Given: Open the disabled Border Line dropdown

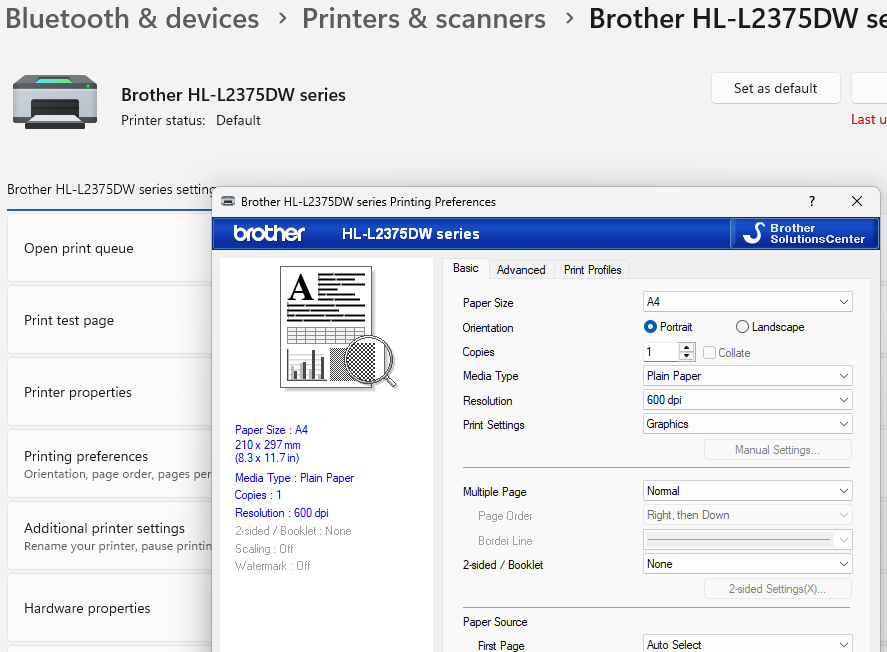Looking at the screenshot, I should tap(747, 539).
